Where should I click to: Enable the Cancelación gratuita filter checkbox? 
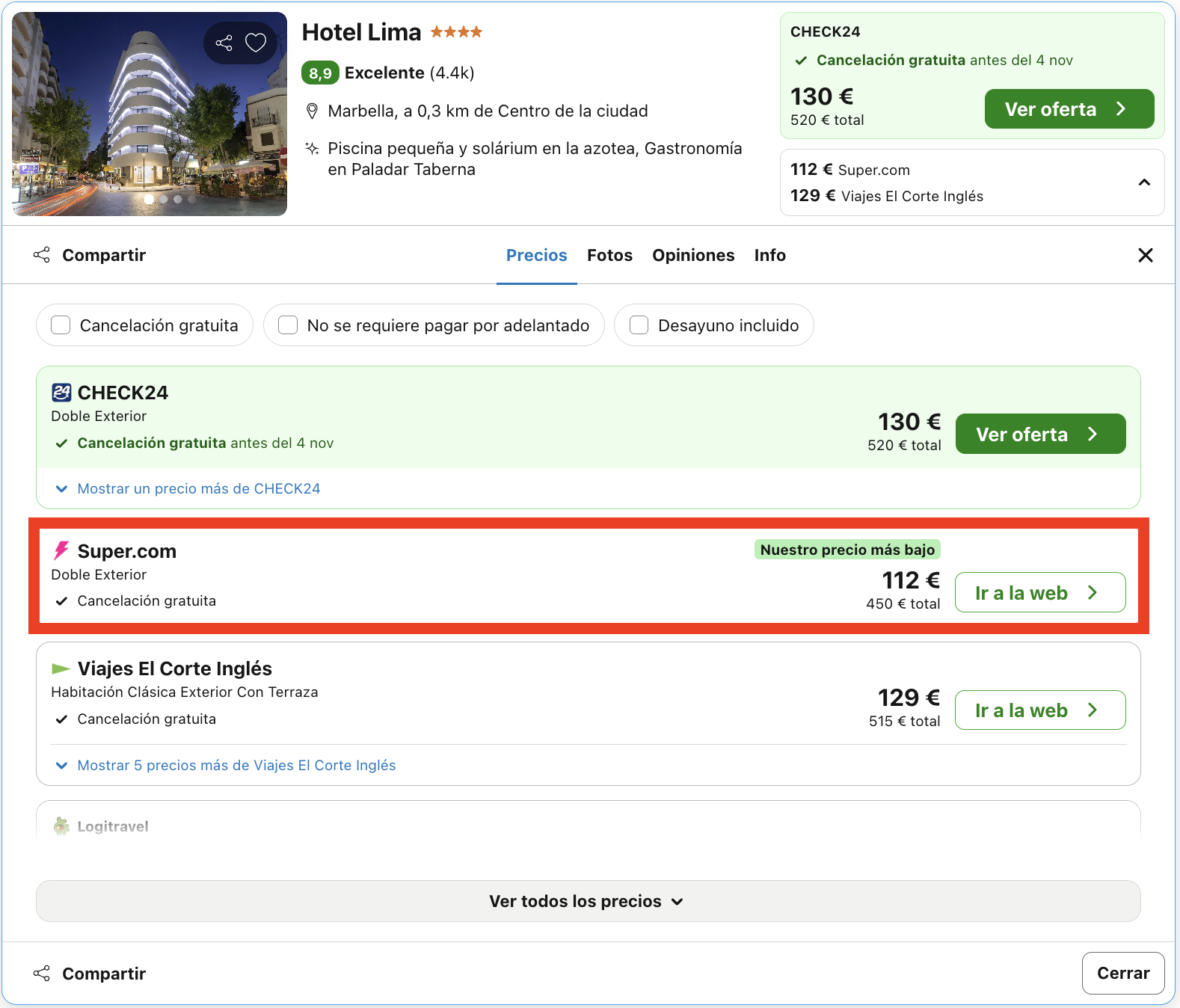[61, 325]
